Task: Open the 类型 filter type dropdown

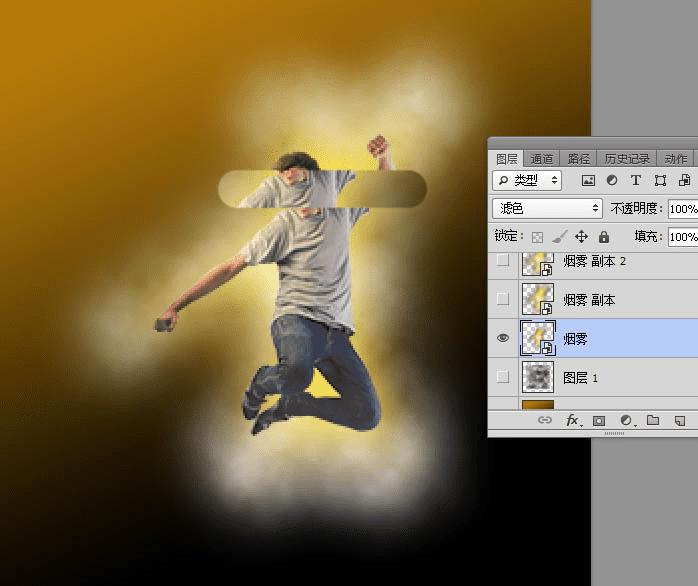Action: 527,181
